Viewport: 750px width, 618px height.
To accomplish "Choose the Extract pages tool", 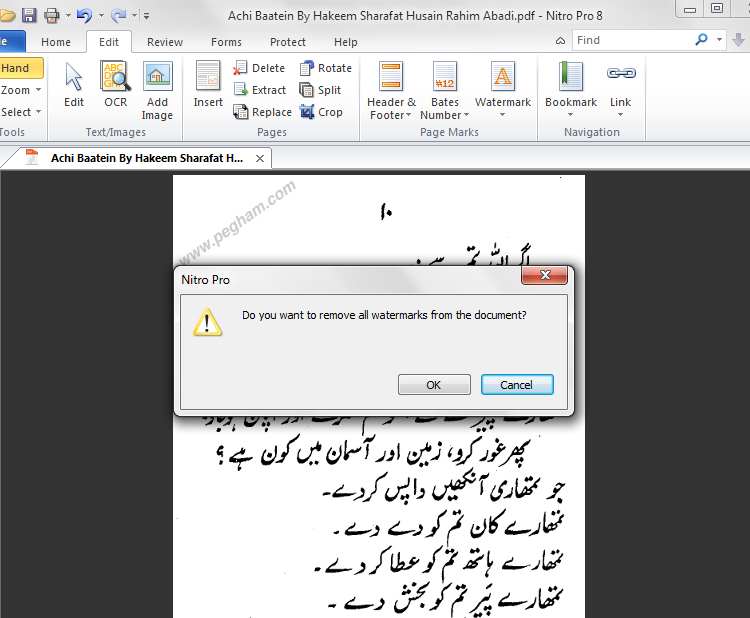I will [241, 90].
